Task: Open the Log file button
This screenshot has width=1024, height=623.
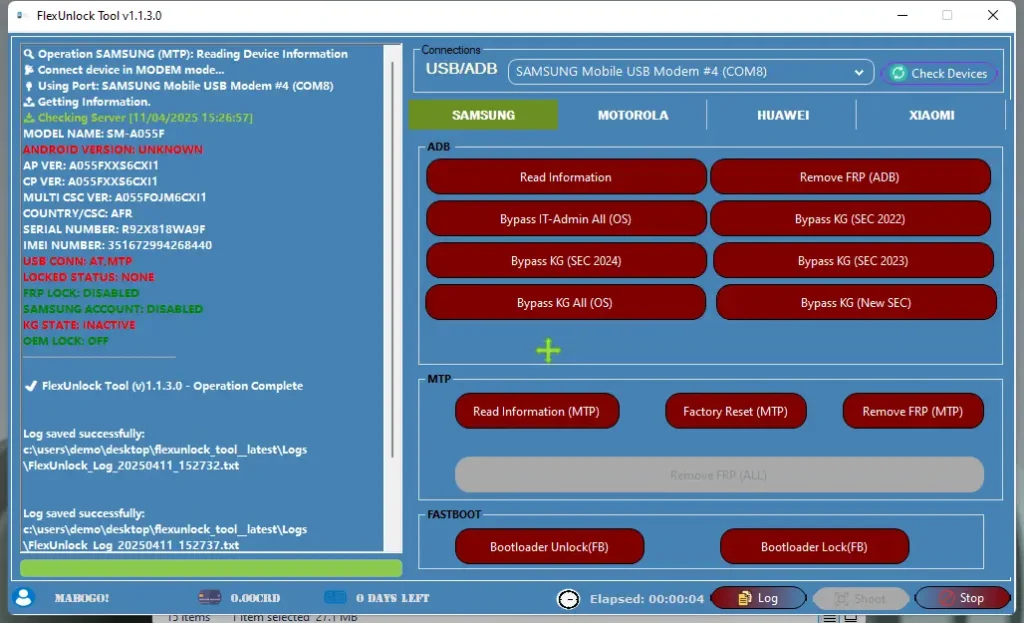Action: pyautogui.click(x=757, y=598)
